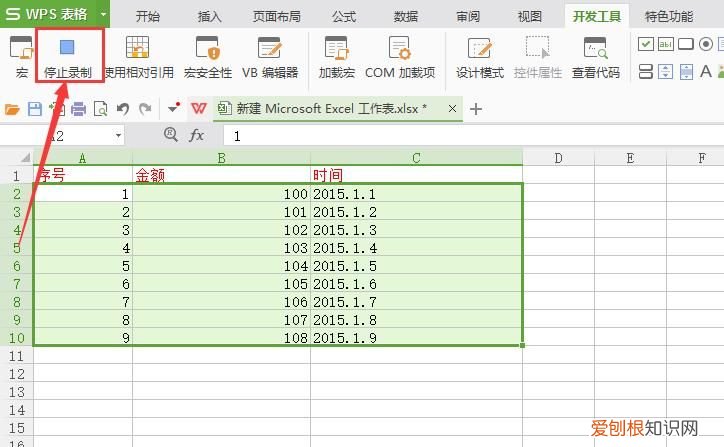The width and height of the screenshot is (724, 447).
Task: Insert label control (A icon)
Action: pos(706,72)
